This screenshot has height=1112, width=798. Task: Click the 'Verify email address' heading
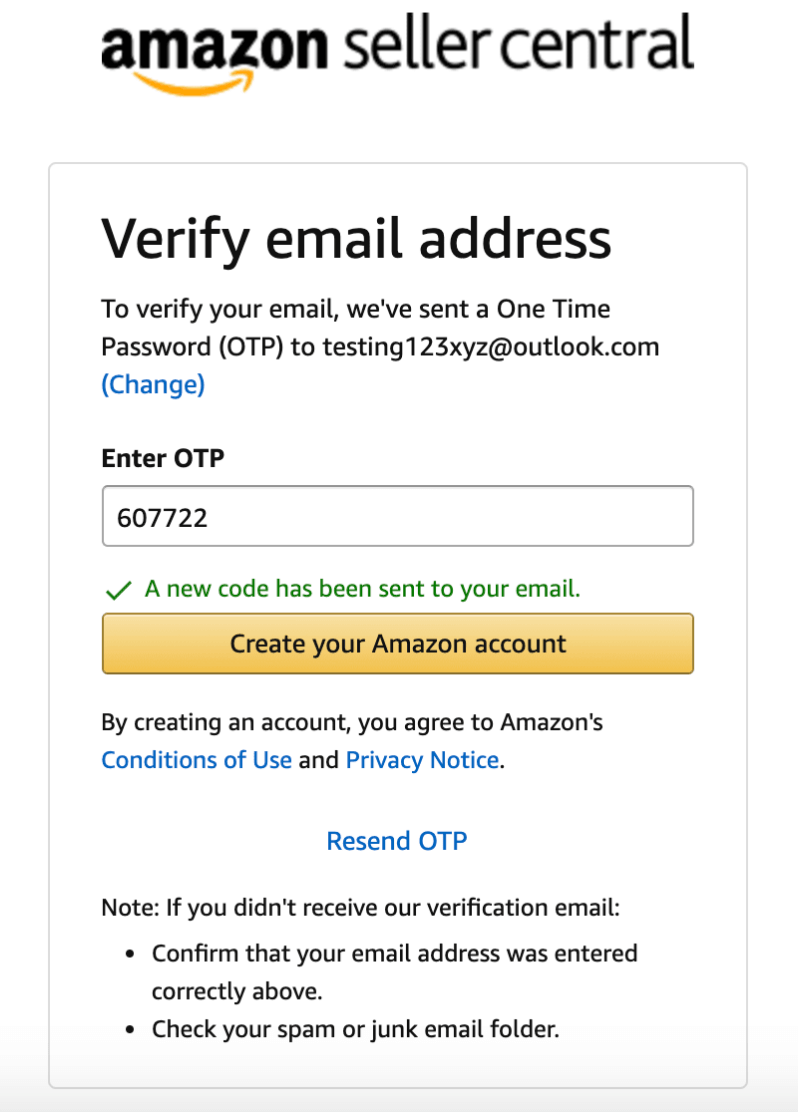tap(356, 239)
